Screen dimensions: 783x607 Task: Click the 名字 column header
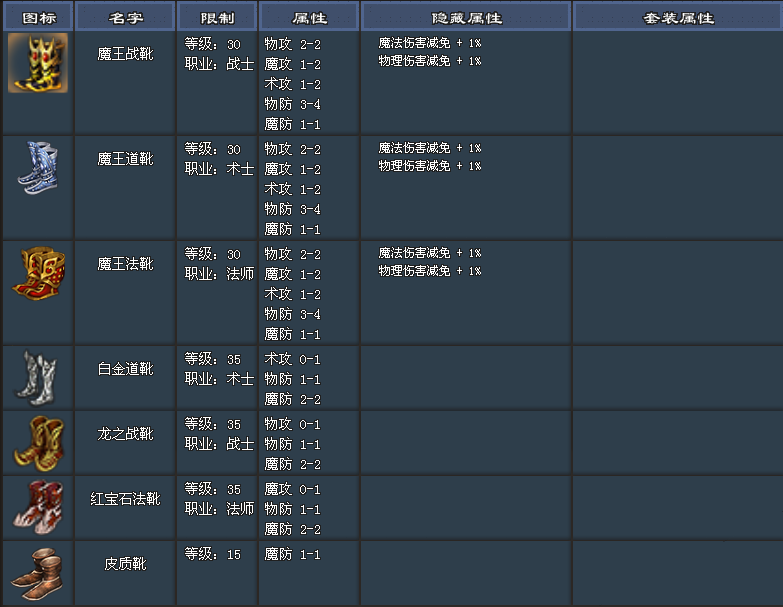(x=125, y=18)
